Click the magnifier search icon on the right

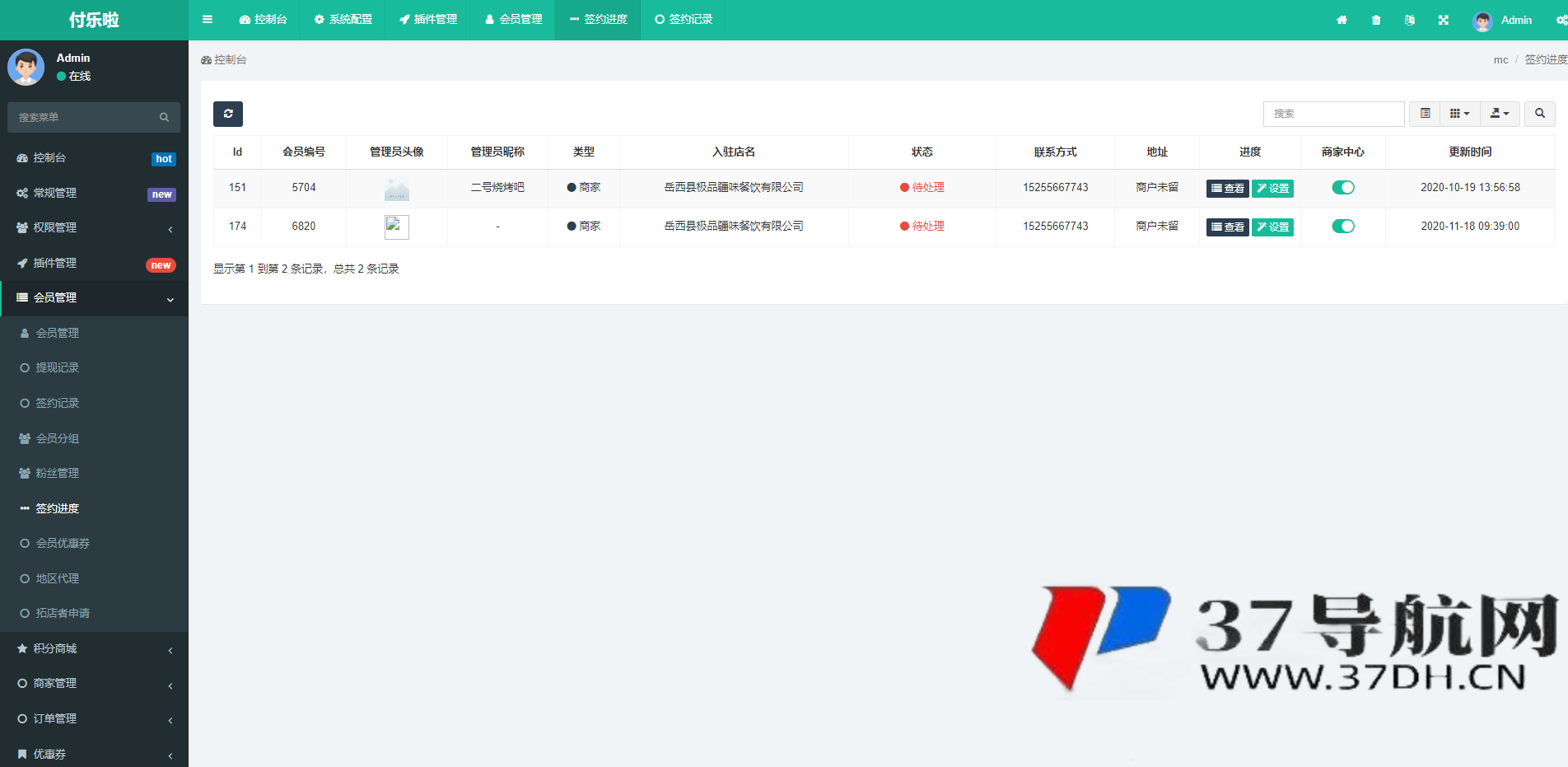point(1539,114)
